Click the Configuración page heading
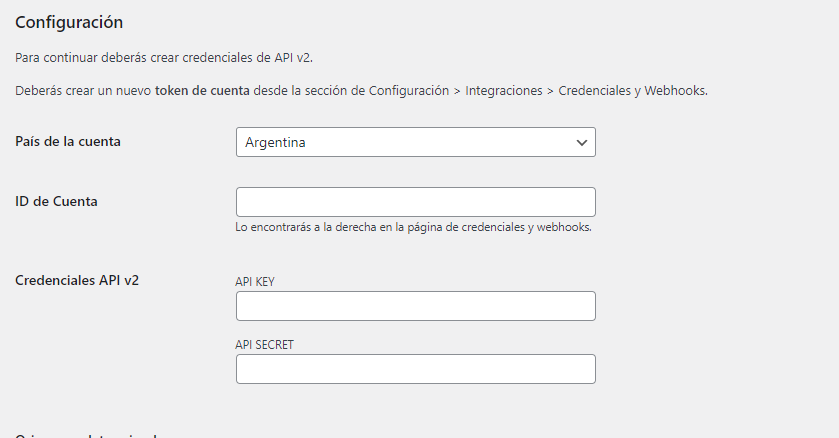839x438 pixels. point(69,22)
